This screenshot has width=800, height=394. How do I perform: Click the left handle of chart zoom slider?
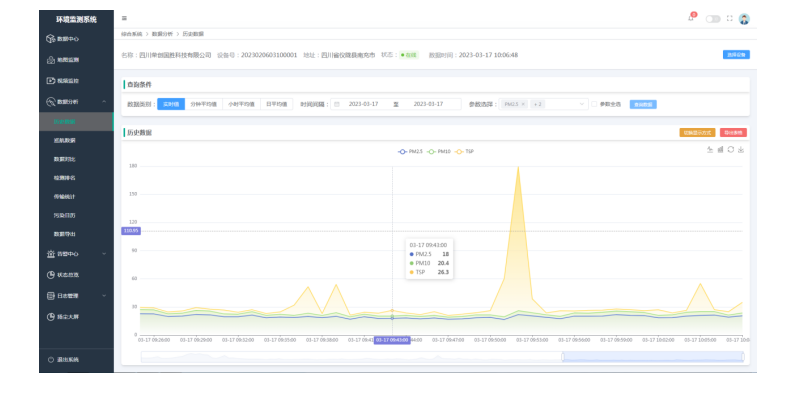tap(563, 357)
